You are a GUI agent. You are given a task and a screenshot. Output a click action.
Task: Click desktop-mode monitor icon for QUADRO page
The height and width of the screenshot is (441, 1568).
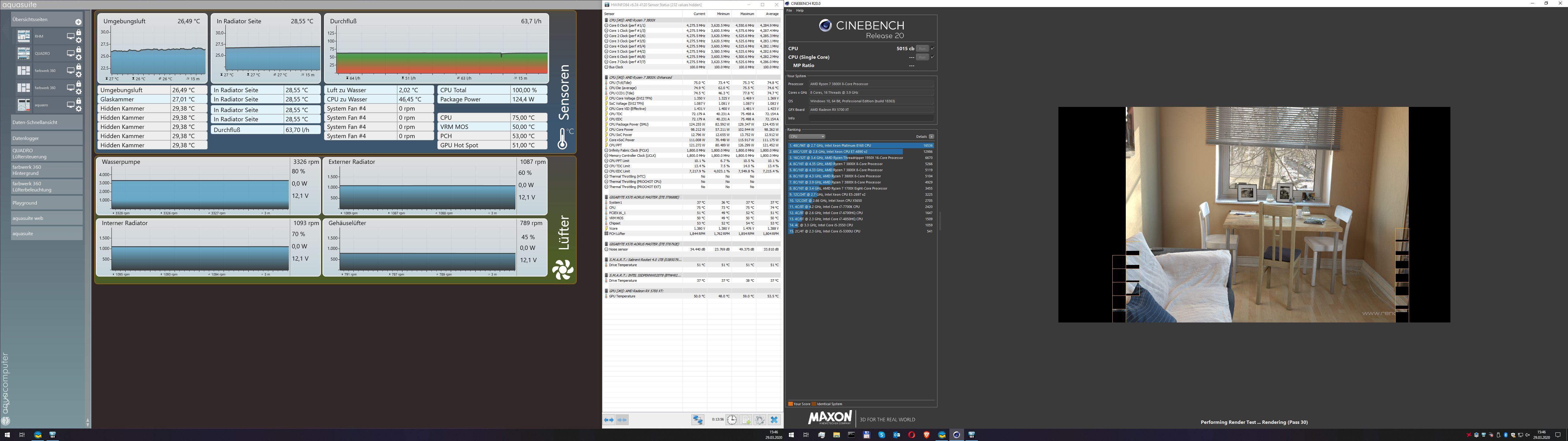coord(71,54)
